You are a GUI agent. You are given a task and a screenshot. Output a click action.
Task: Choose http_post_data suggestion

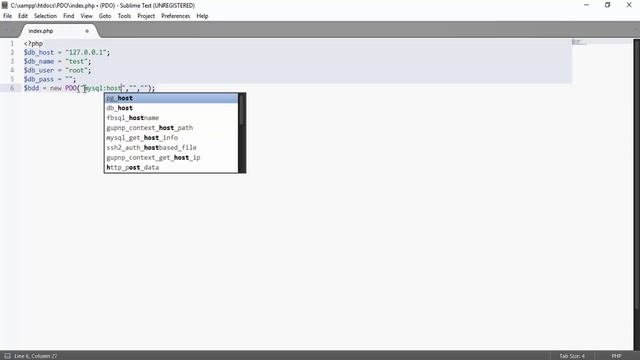coord(171,167)
